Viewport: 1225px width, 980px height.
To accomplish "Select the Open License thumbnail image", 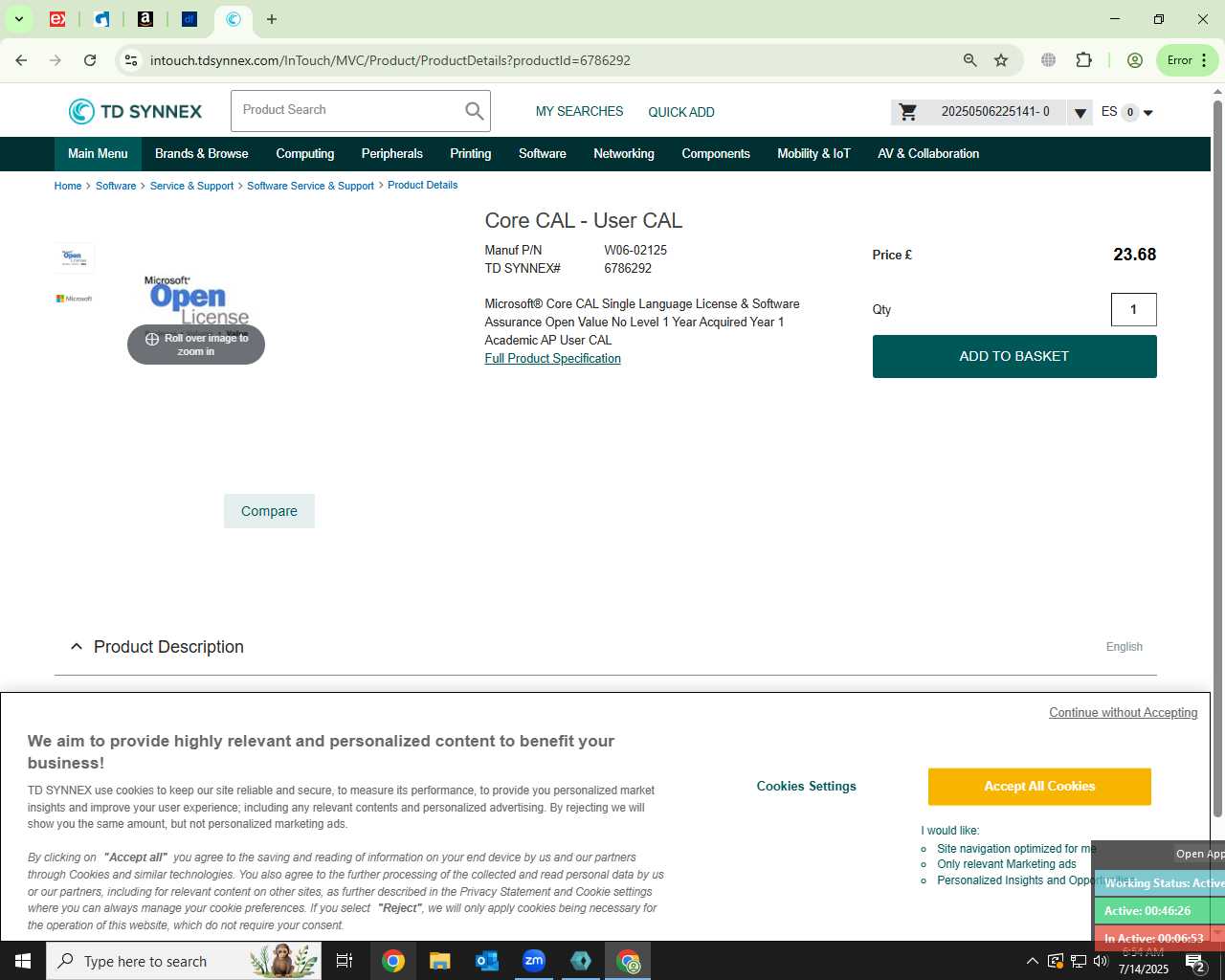I will point(75,258).
